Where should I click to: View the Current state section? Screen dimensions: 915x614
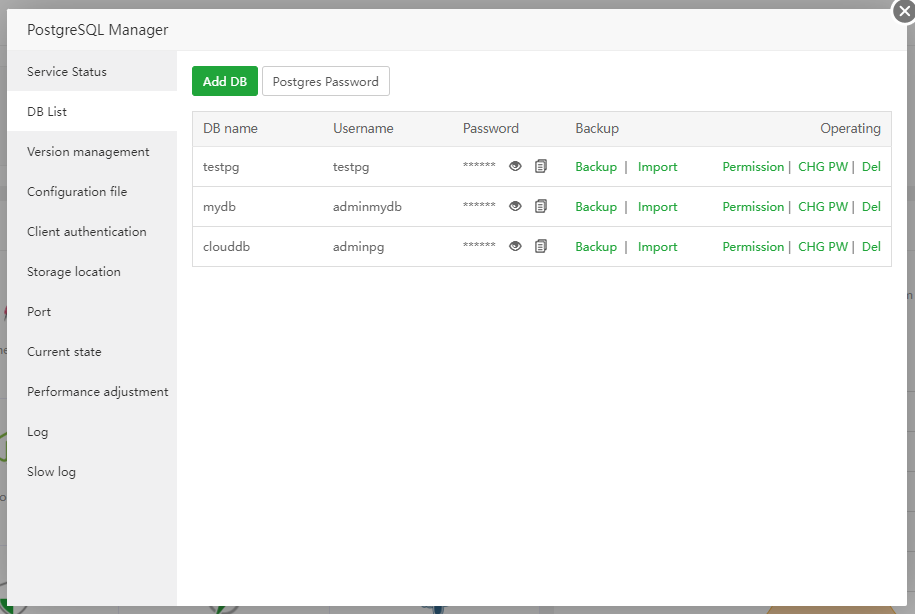[92, 351]
